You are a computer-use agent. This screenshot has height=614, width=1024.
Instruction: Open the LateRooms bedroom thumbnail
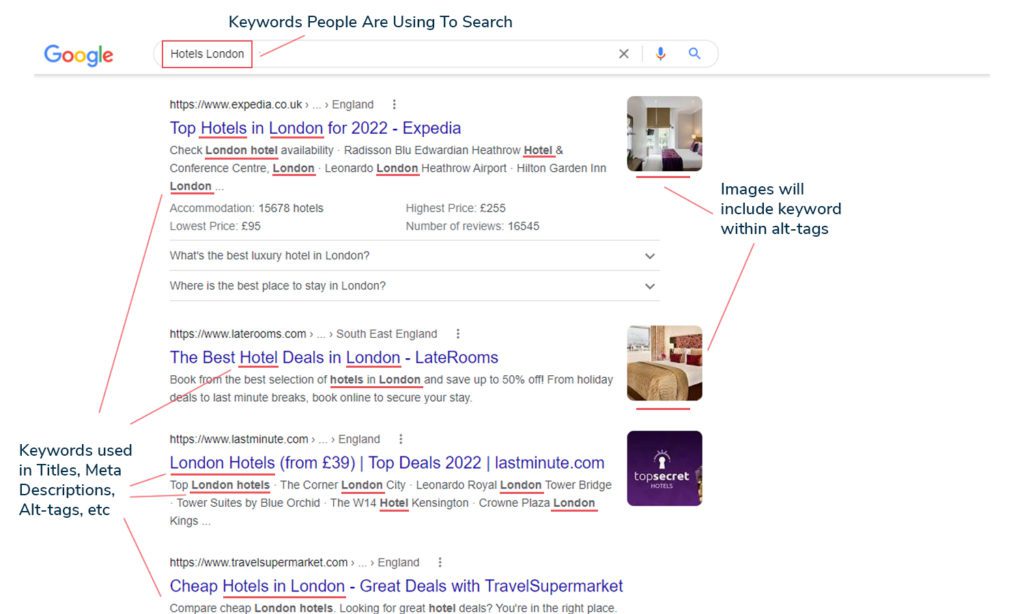coord(664,363)
